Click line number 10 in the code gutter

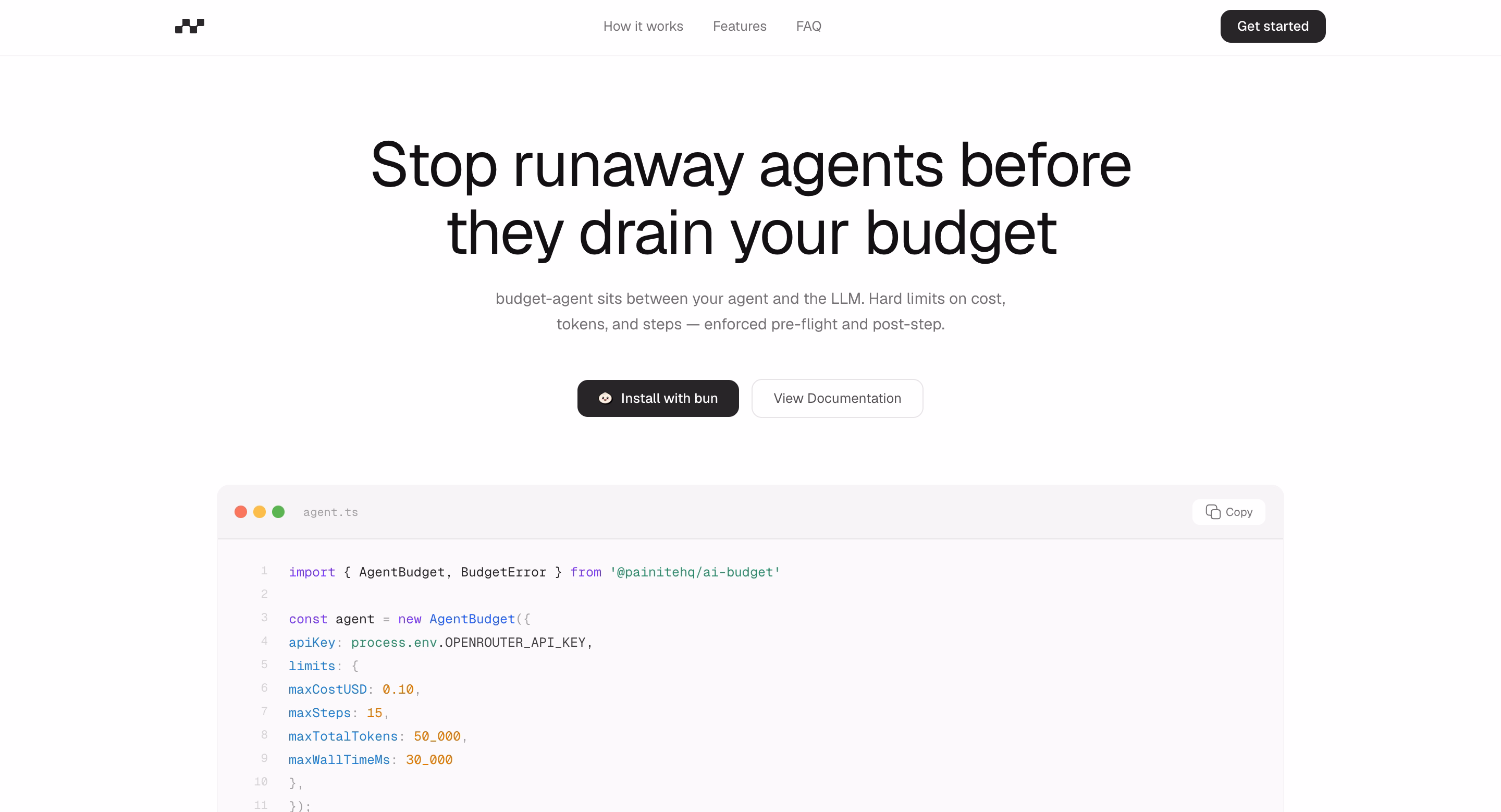pos(261,782)
